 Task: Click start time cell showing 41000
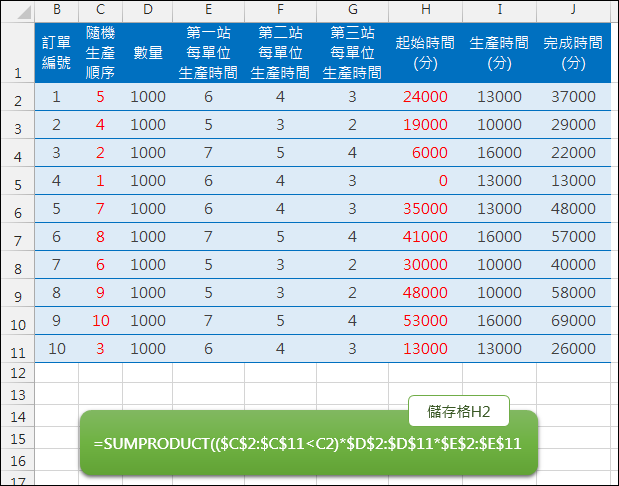(x=426, y=237)
